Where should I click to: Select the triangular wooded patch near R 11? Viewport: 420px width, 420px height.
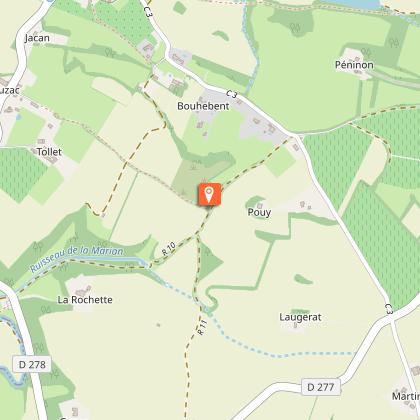coord(209,261)
